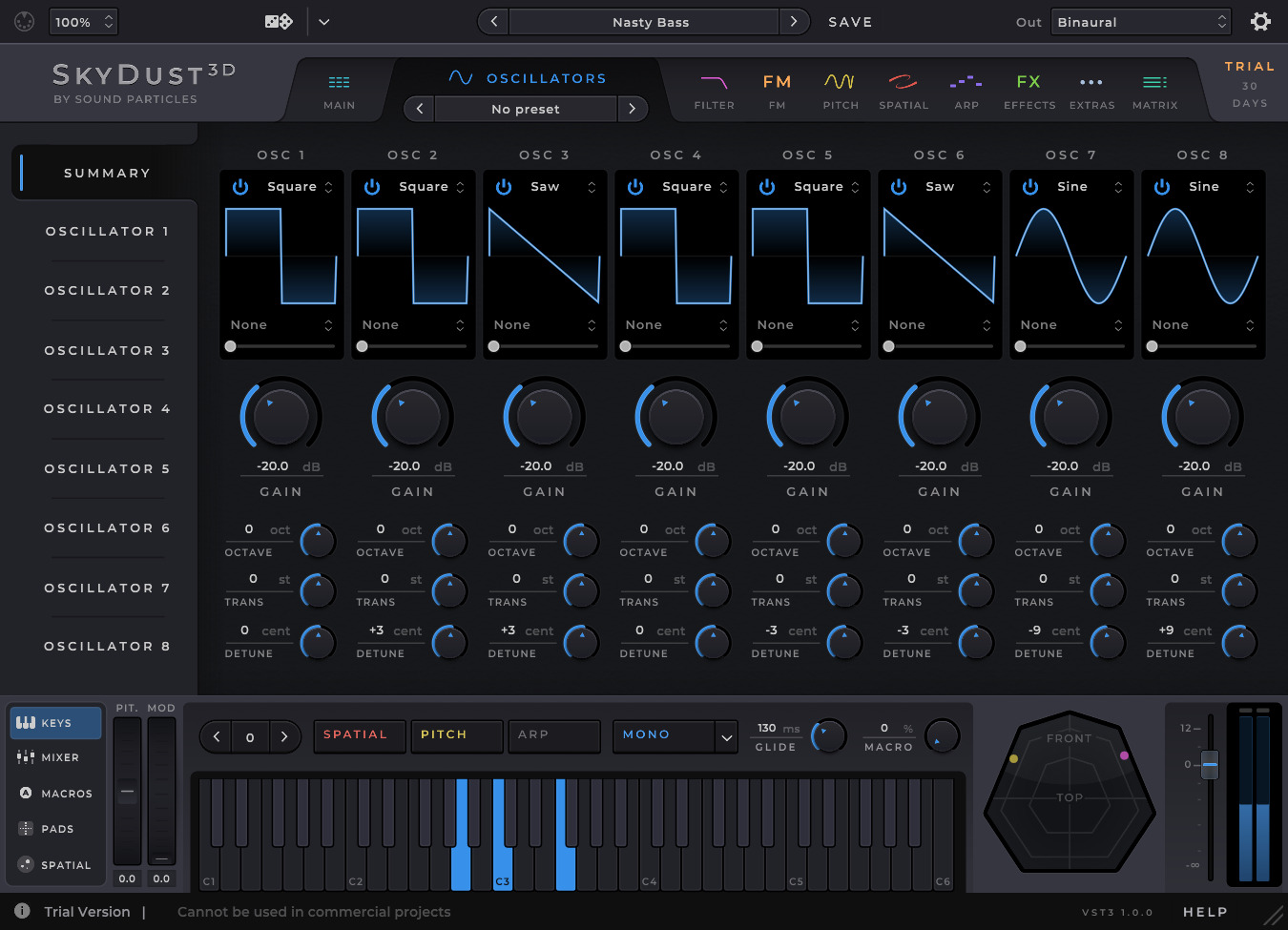Open OSC 3 Saw waveform dropdown
1288x930 pixels.
(563, 187)
